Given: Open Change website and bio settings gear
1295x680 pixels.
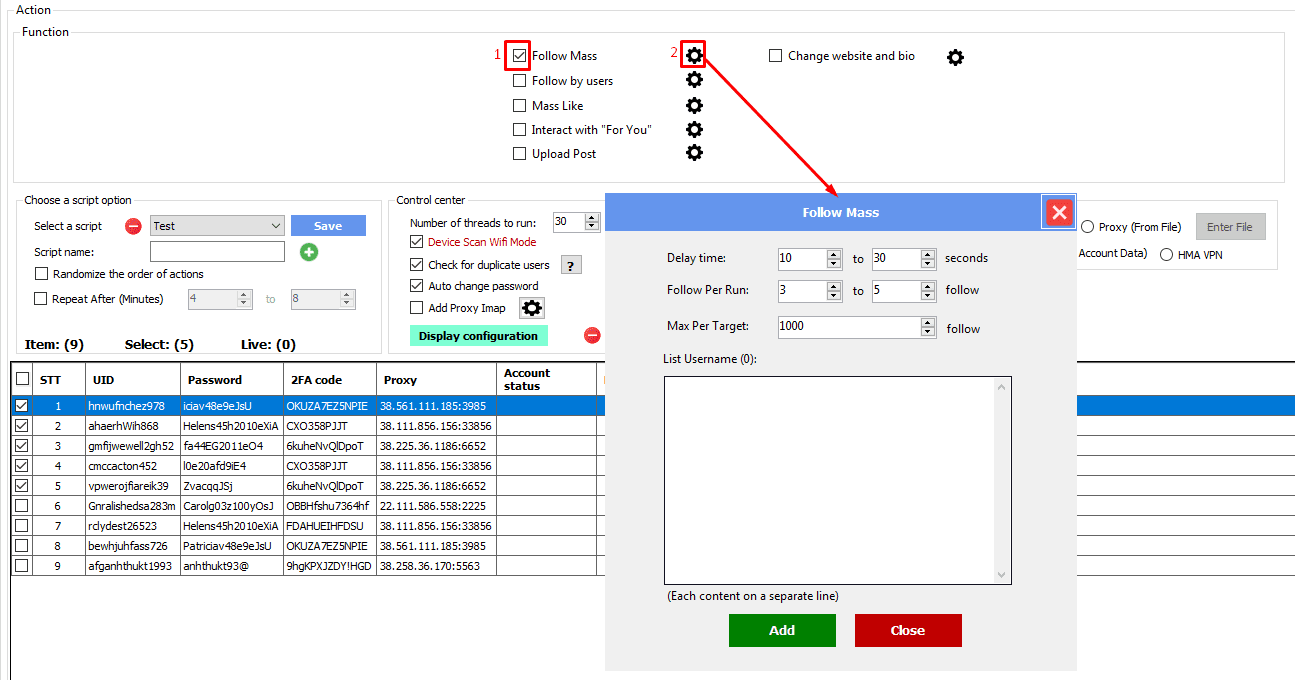Looking at the screenshot, I should [955, 57].
